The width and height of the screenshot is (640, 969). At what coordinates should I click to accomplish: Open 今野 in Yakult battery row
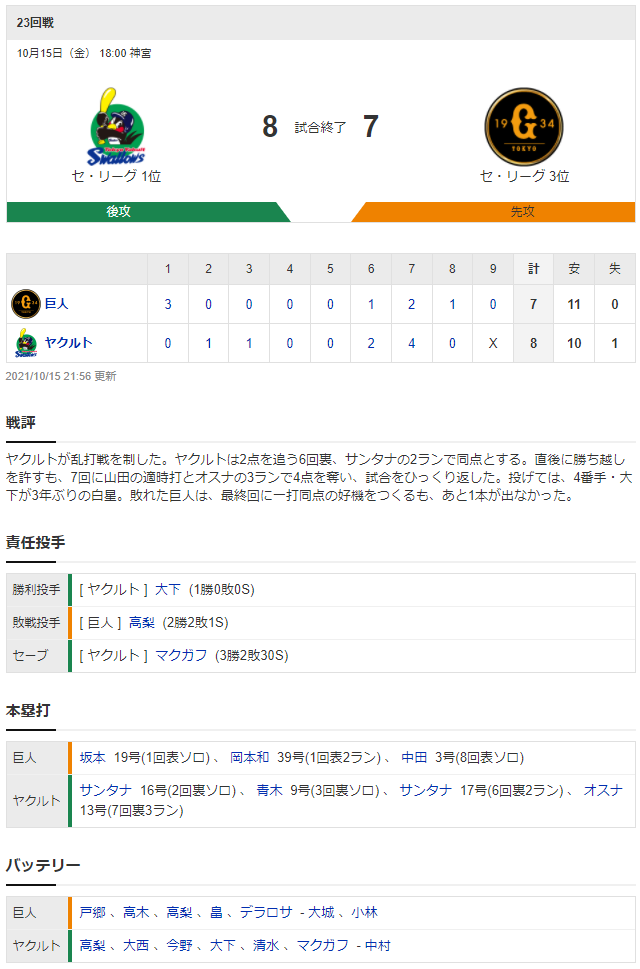(x=179, y=946)
